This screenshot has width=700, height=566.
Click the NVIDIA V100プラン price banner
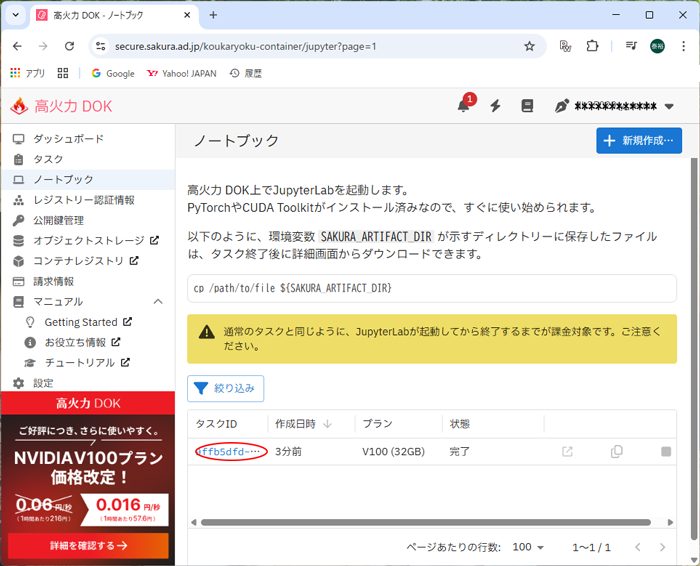[88, 478]
